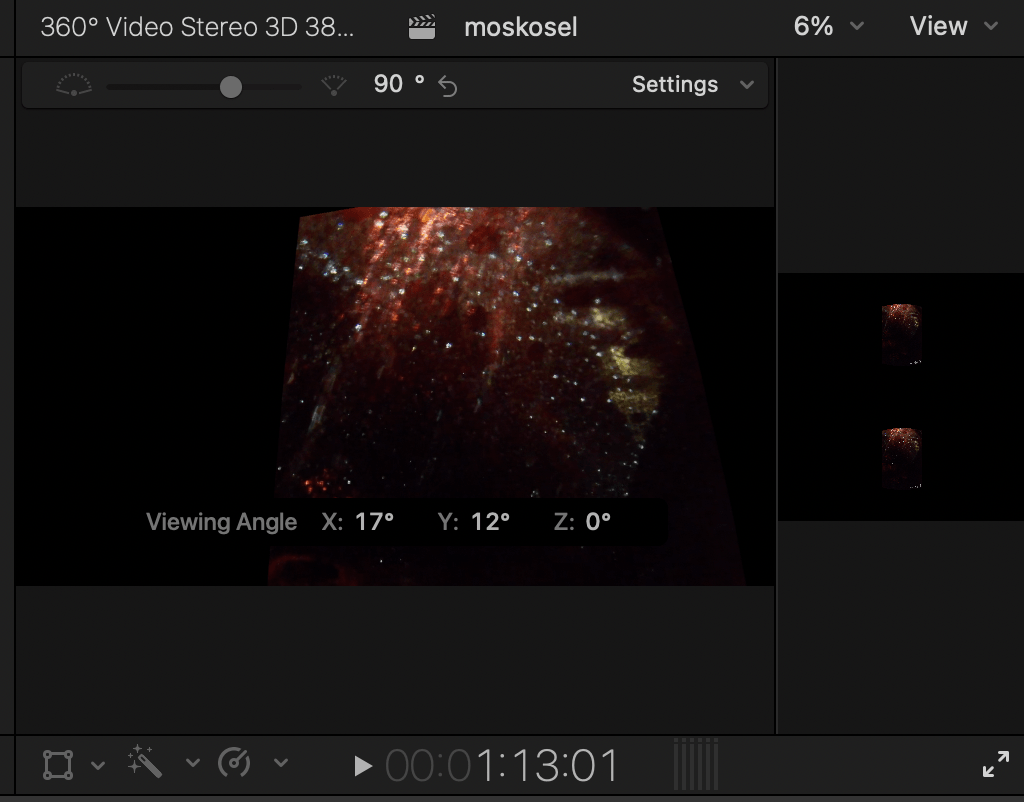Expand the transform tool chevron menu
The width and height of the screenshot is (1024, 802).
98,765
